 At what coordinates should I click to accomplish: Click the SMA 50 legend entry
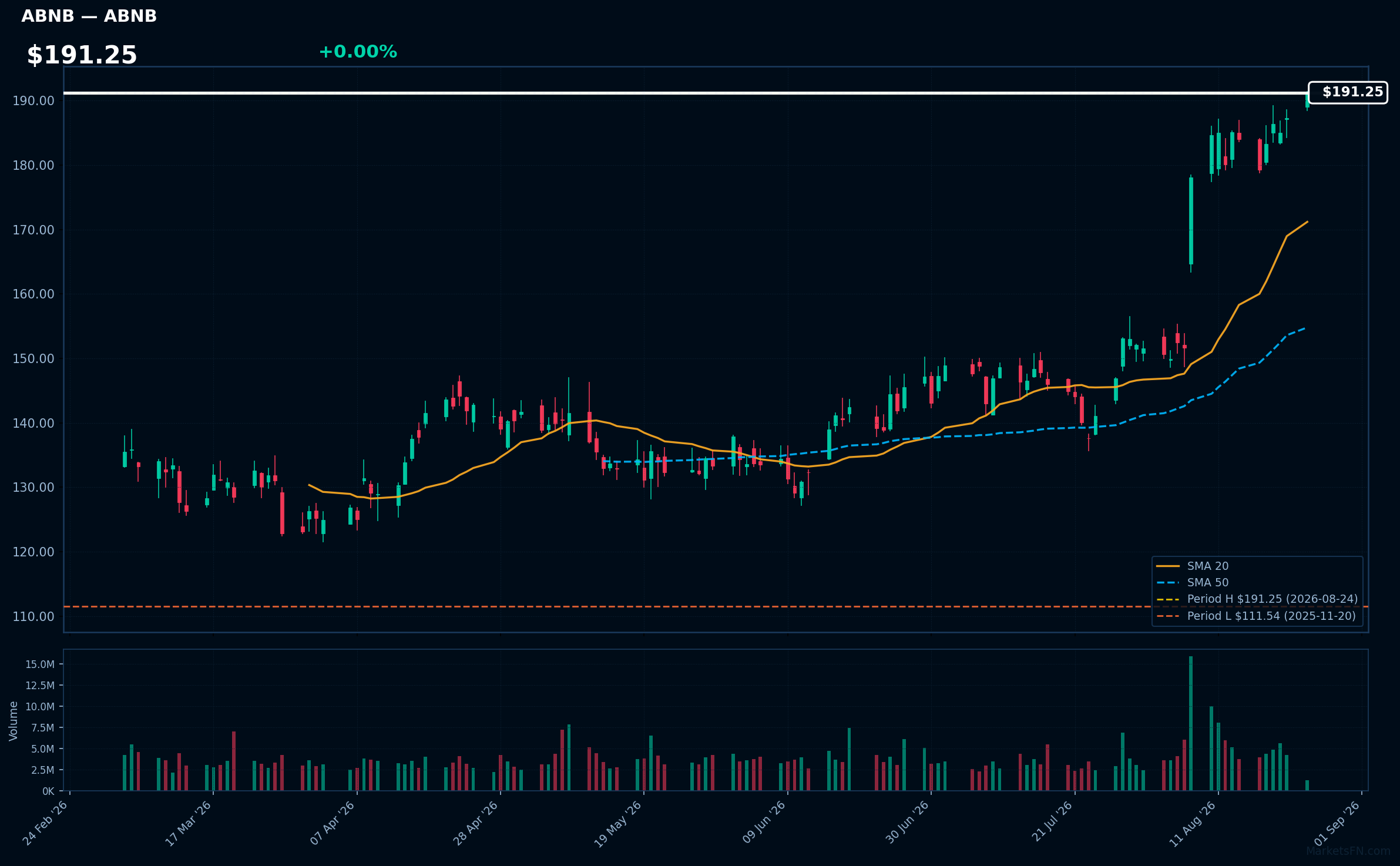pyautogui.click(x=1193, y=582)
